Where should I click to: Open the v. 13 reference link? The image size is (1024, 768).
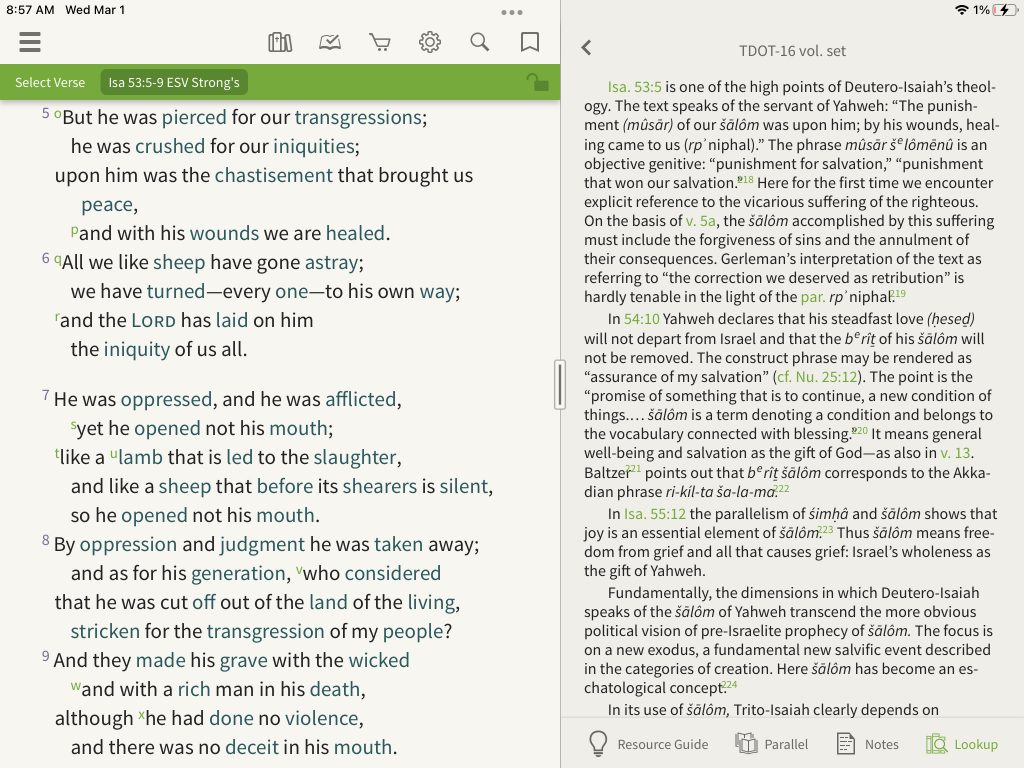(955, 453)
